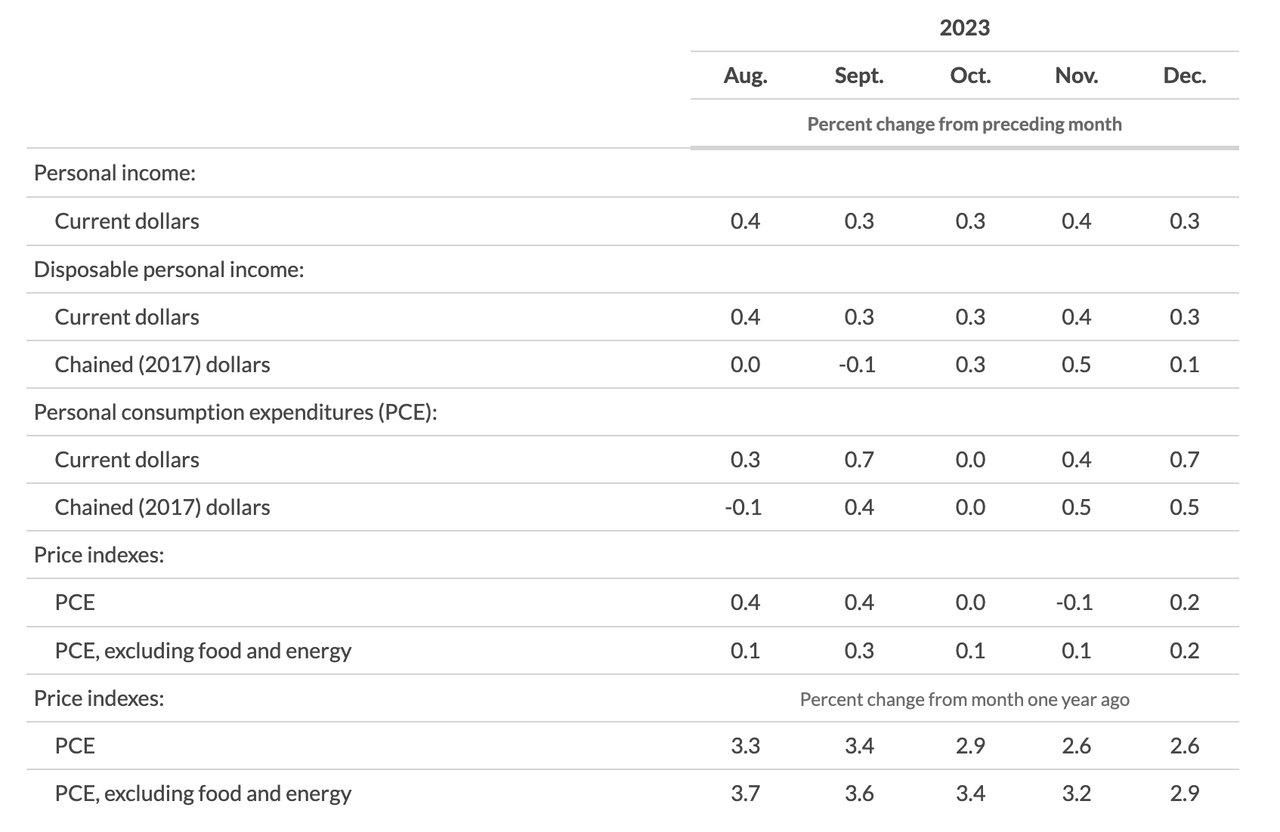Click the "Personal income:" row label
1280x832 pixels.
114,173
